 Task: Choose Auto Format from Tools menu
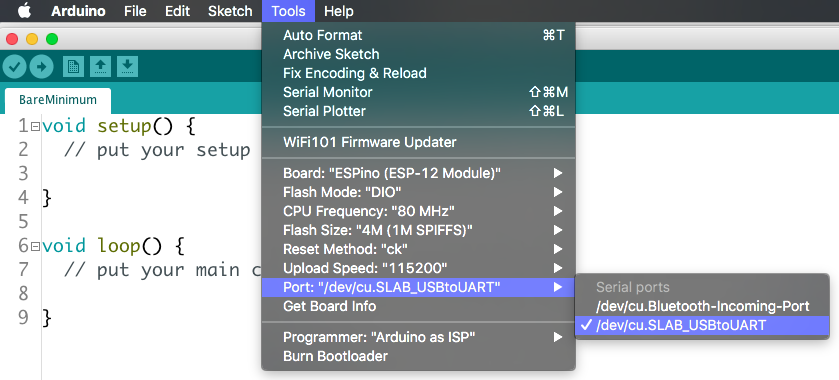[x=418, y=35]
